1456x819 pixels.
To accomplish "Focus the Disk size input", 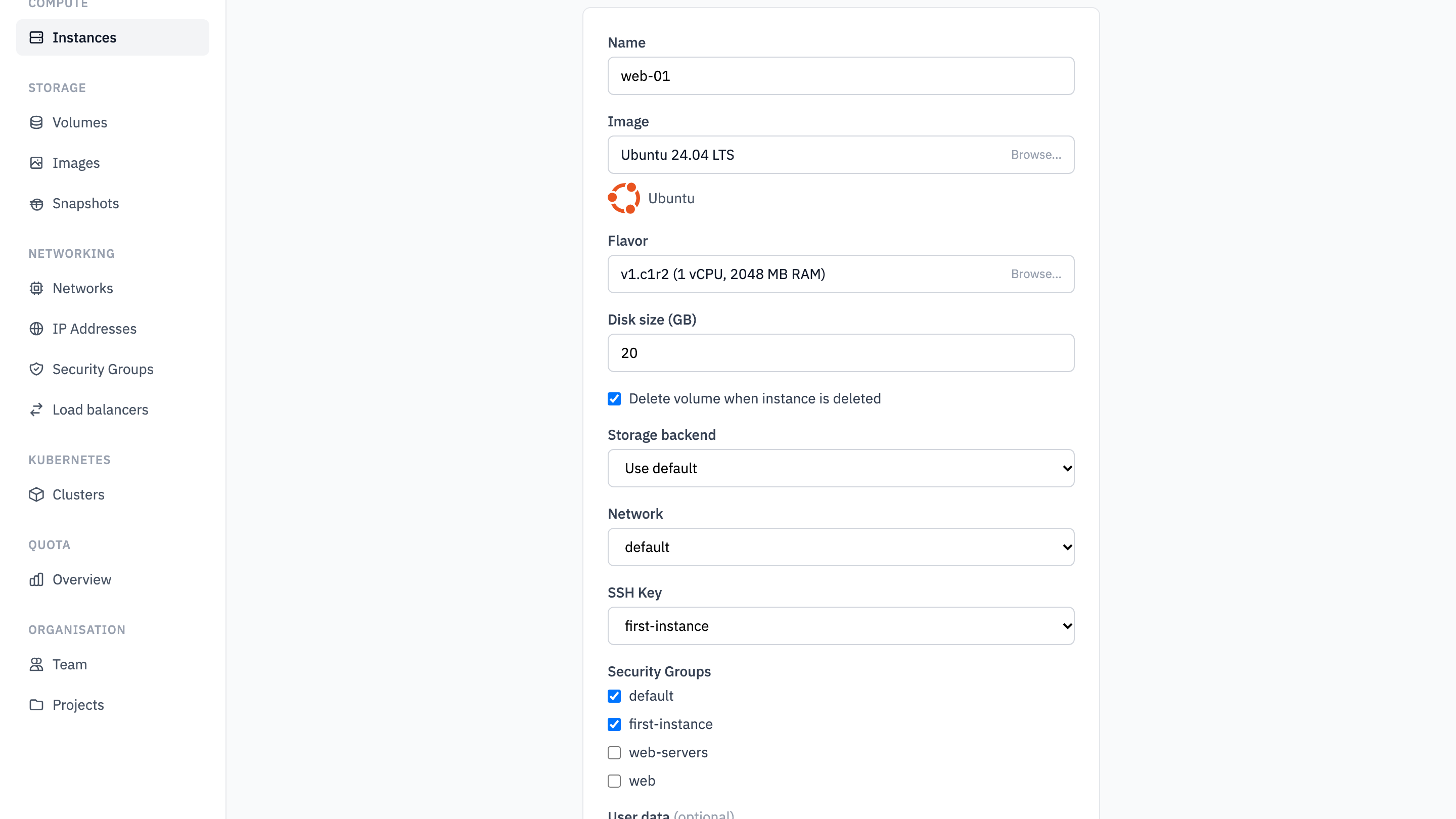I will point(841,353).
